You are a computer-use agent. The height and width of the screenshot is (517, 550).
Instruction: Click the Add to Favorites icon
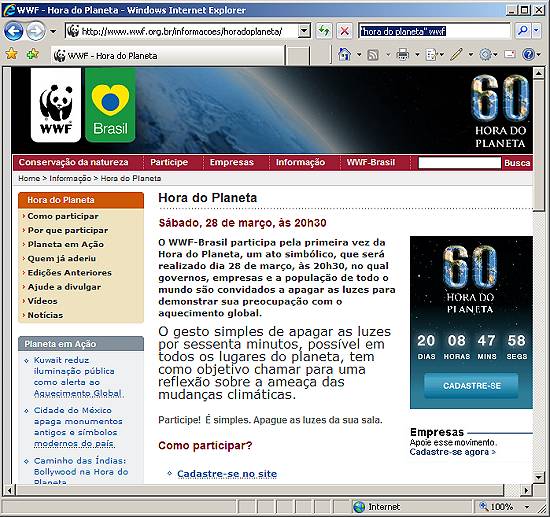(x=33, y=54)
